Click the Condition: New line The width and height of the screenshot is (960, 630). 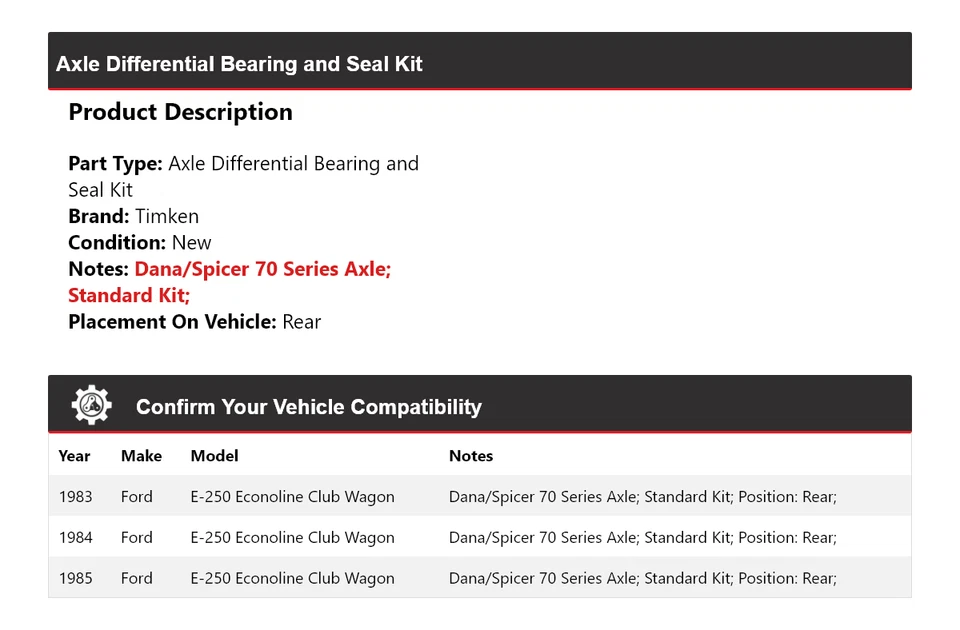140,243
